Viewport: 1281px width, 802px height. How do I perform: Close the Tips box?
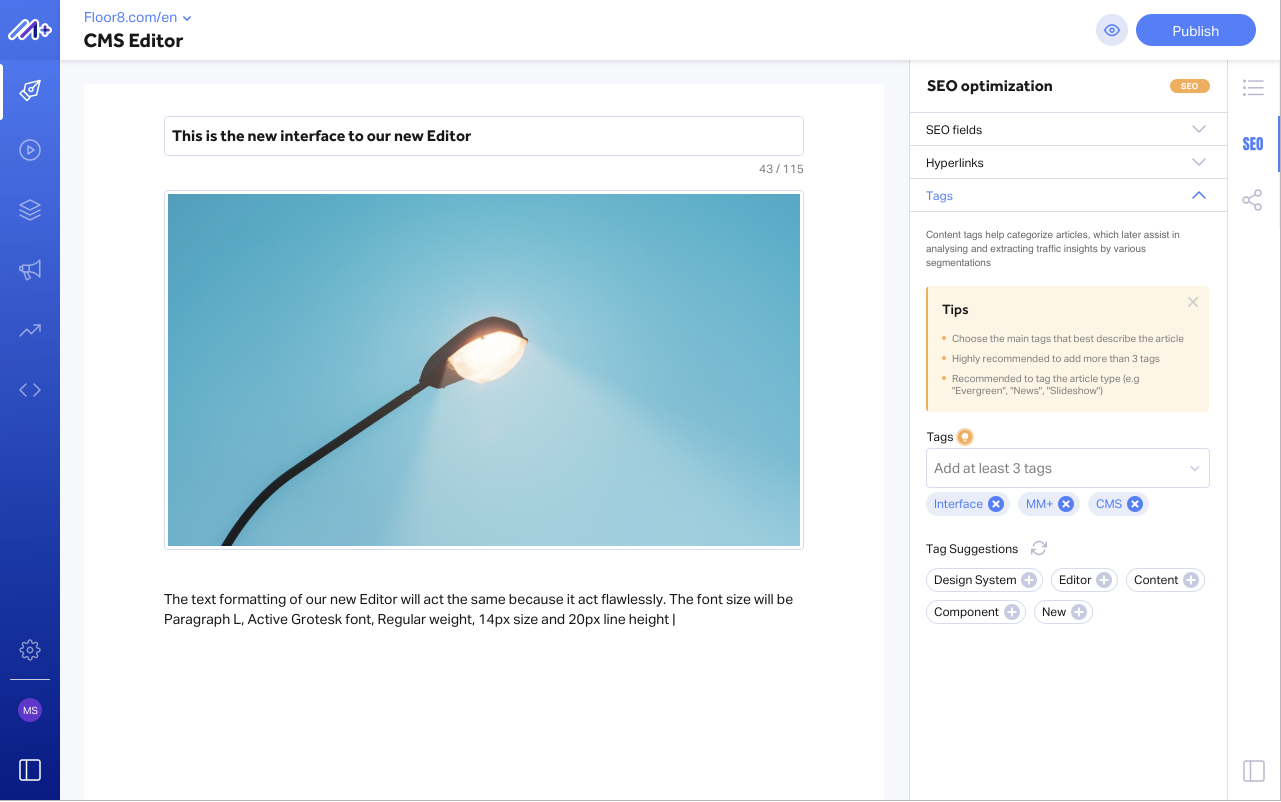click(x=1193, y=302)
